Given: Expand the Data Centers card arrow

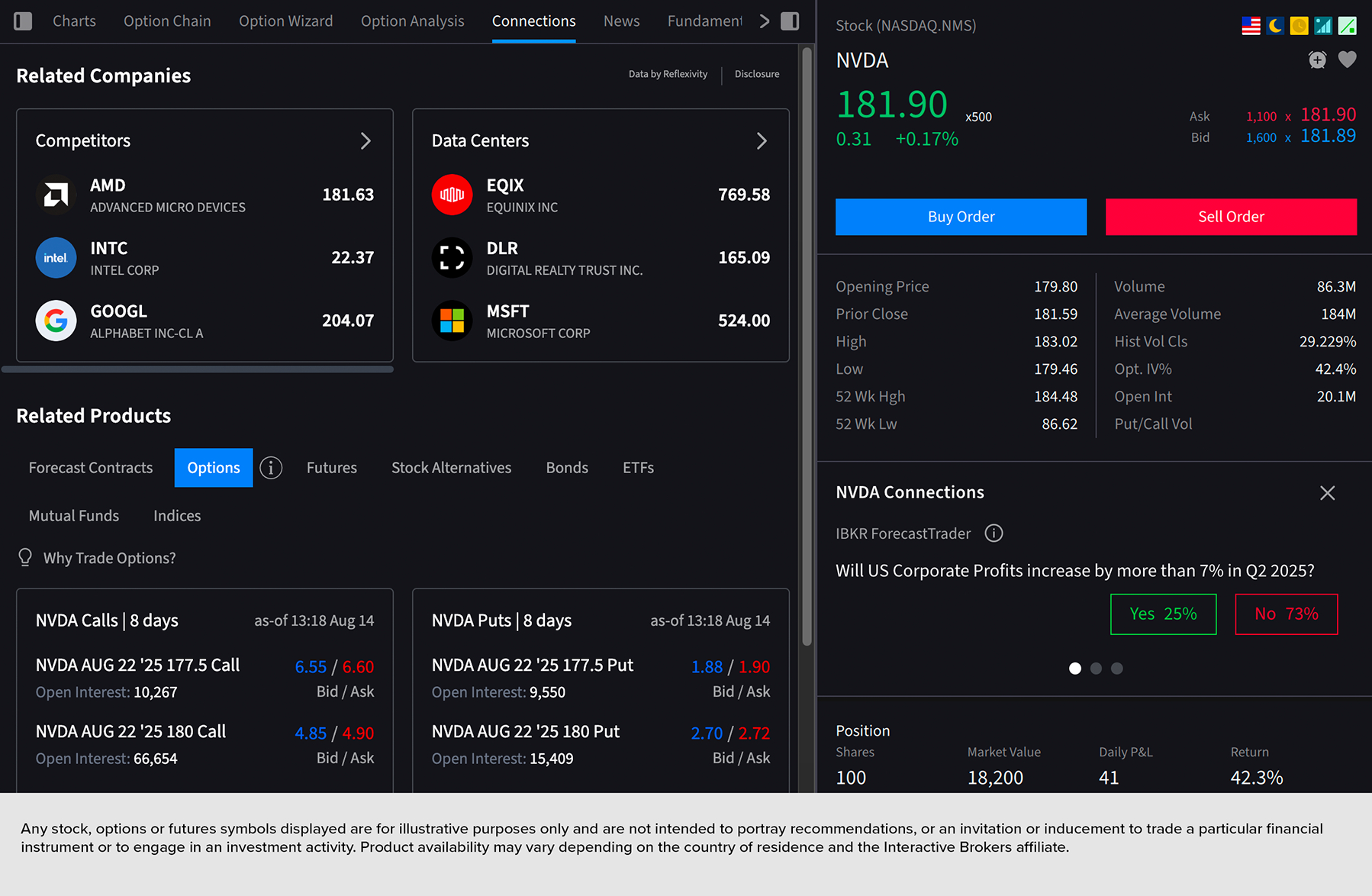Looking at the screenshot, I should [x=761, y=141].
